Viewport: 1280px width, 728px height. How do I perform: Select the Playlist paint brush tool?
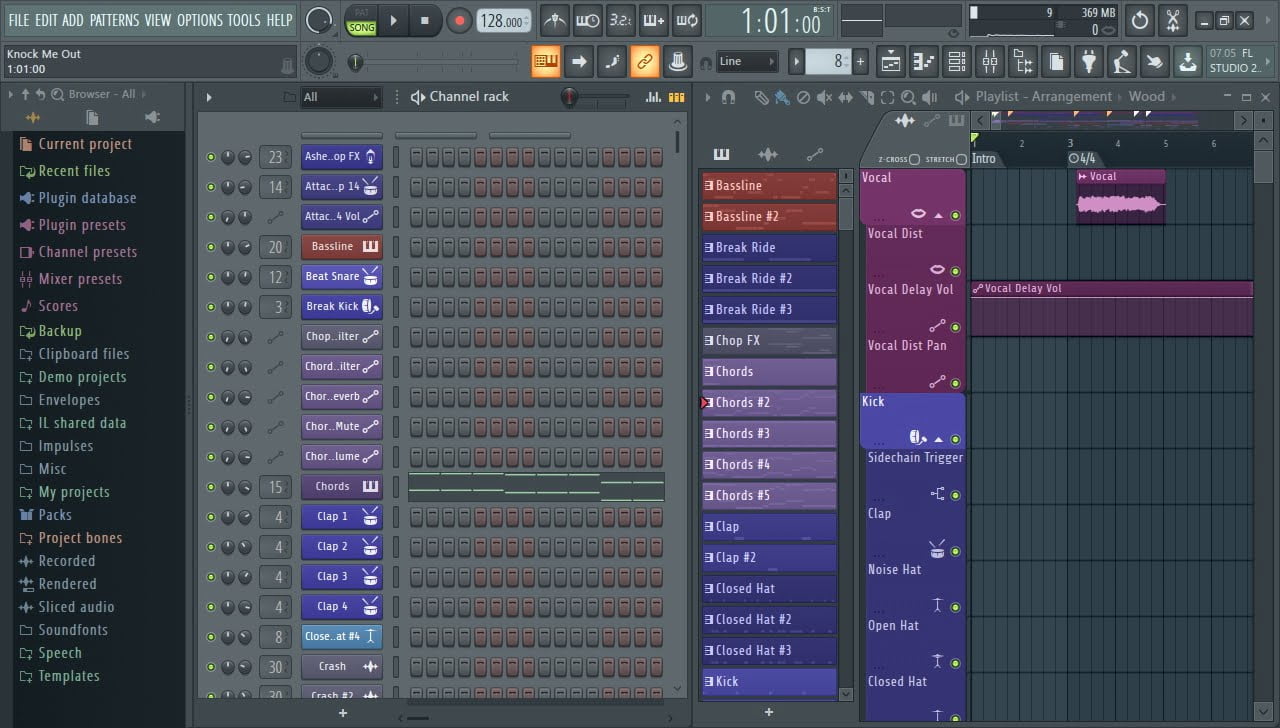point(782,97)
